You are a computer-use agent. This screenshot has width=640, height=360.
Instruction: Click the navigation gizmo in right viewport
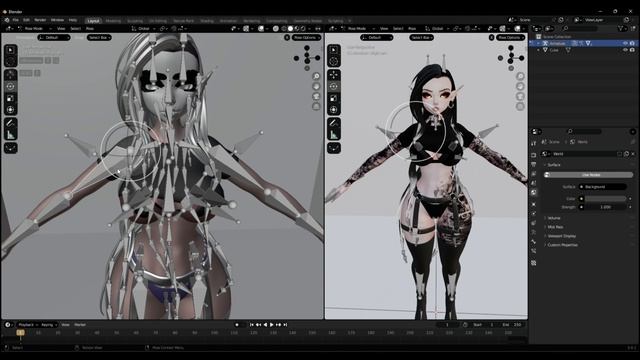[x=511, y=58]
